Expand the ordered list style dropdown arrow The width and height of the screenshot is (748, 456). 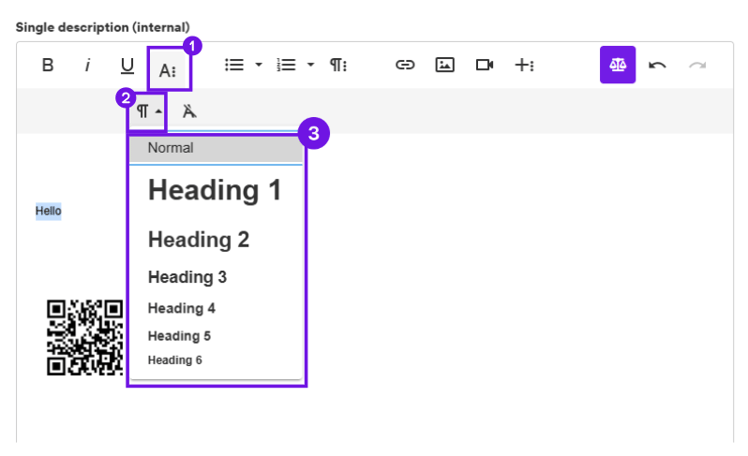coord(310,65)
